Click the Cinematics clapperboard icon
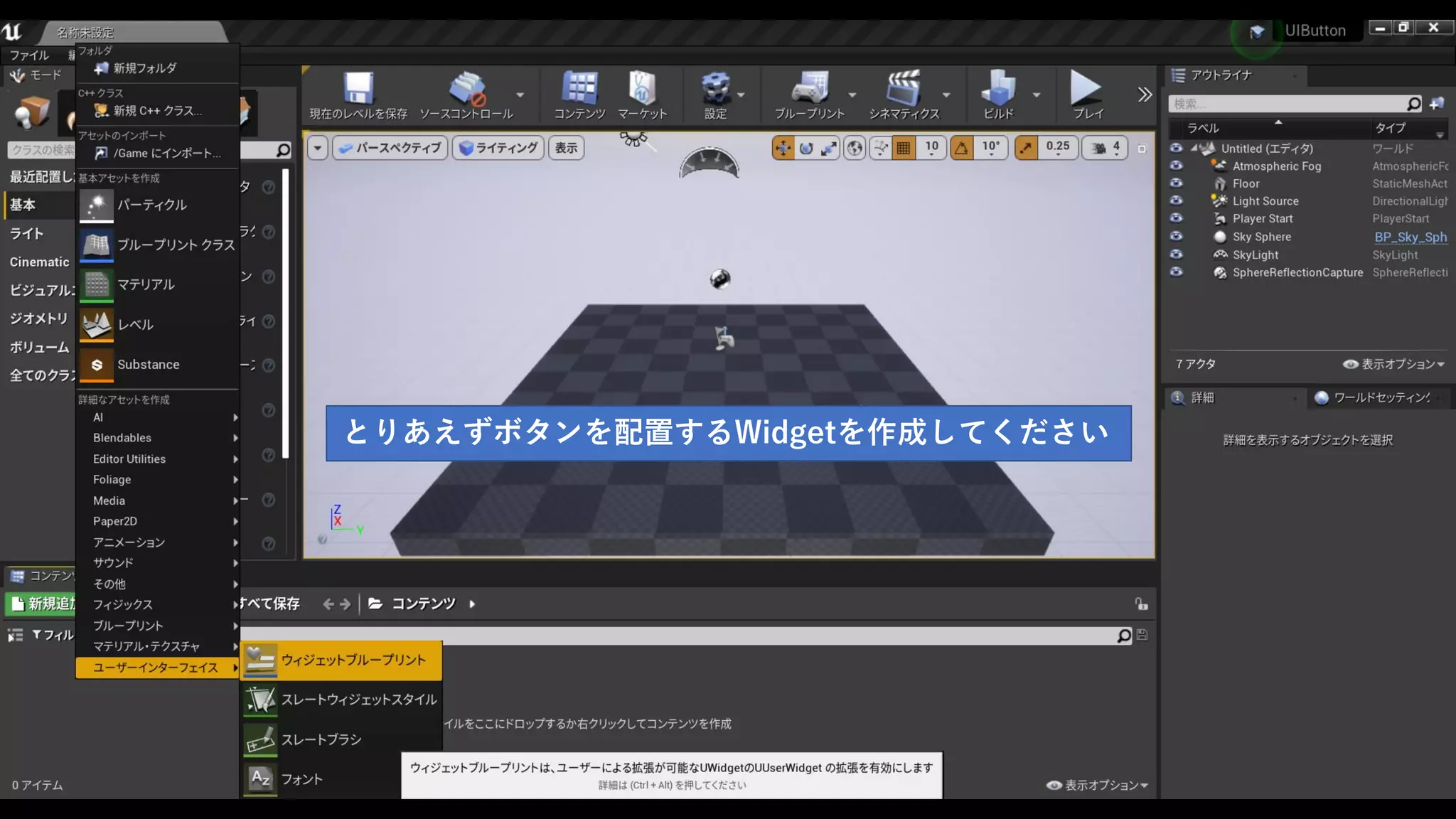The height and width of the screenshot is (819, 1456). click(903, 89)
